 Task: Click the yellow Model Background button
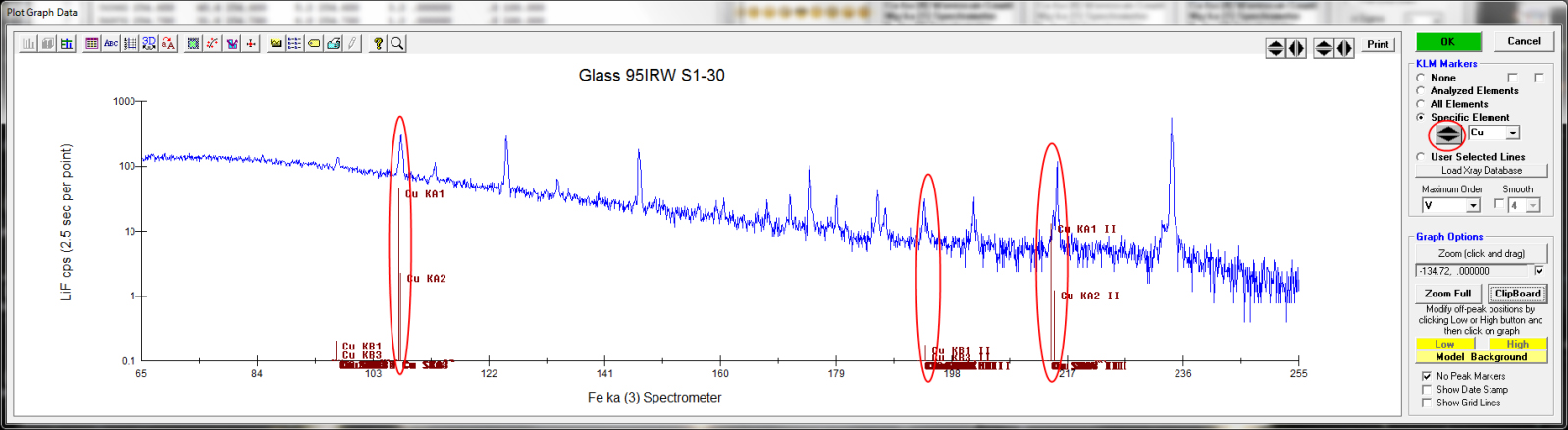1481,357
